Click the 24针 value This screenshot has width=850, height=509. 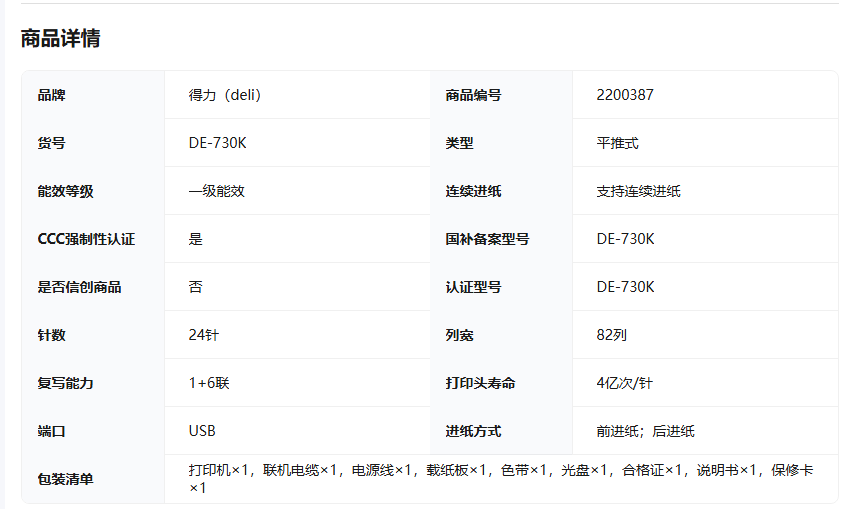click(x=204, y=335)
